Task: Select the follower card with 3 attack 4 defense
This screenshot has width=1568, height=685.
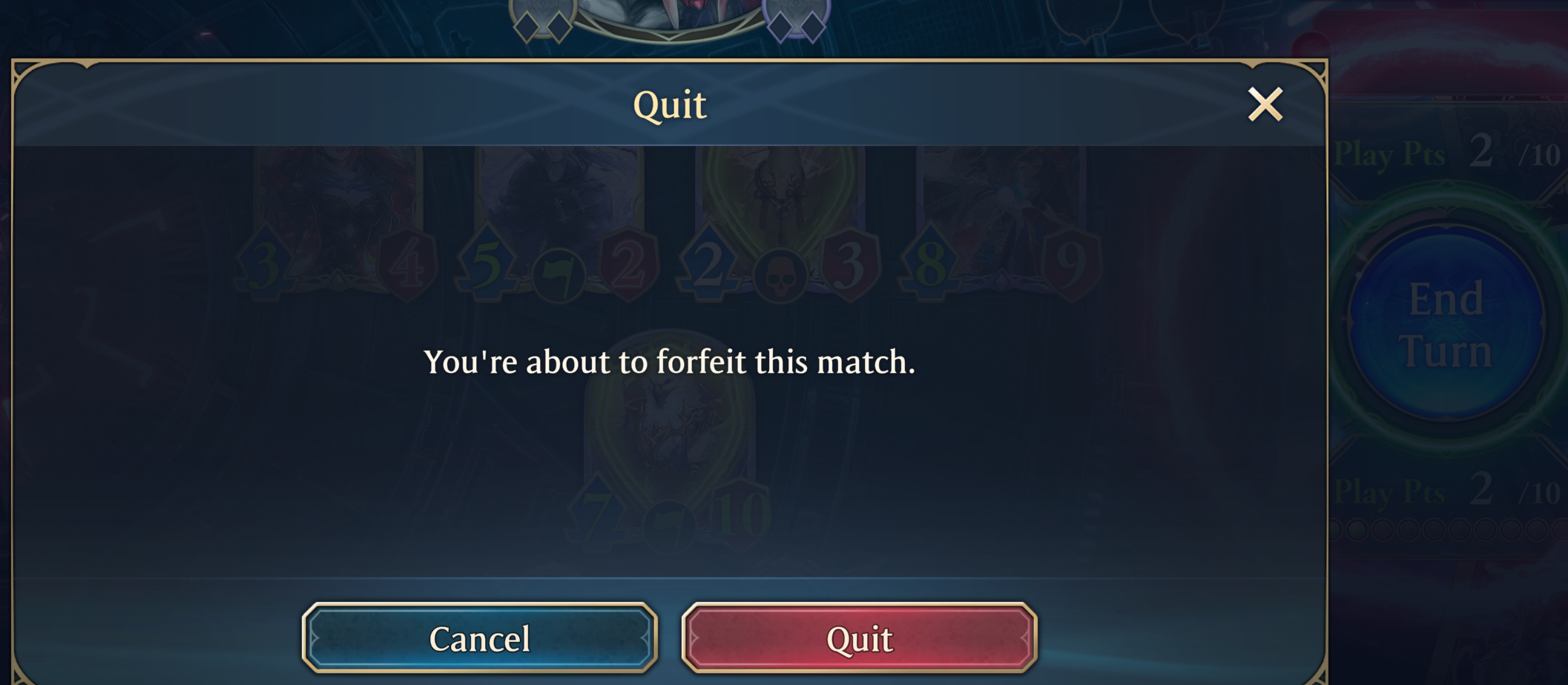Action: point(337,222)
